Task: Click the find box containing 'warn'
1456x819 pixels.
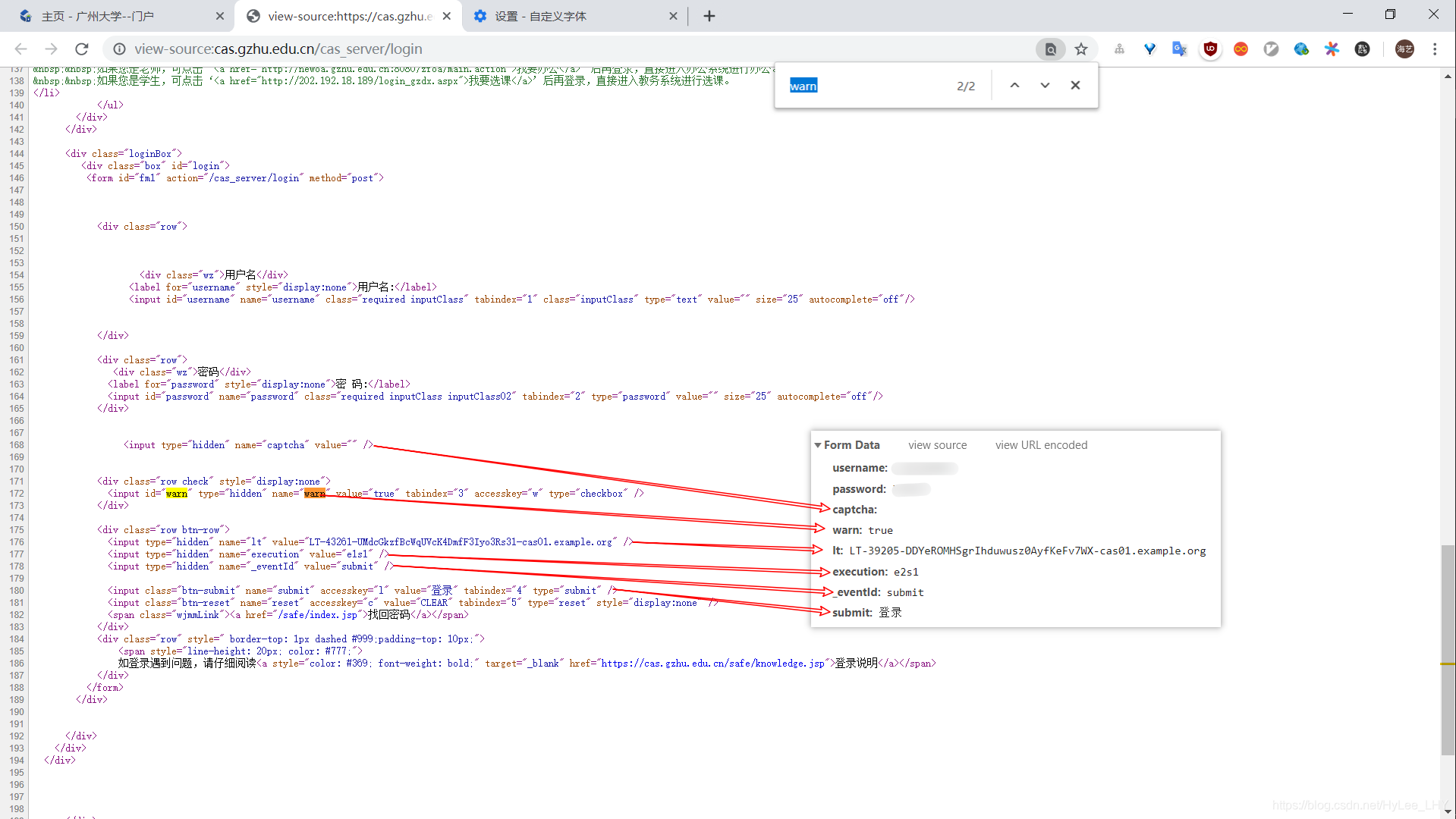Action: pyautogui.click(x=865, y=86)
